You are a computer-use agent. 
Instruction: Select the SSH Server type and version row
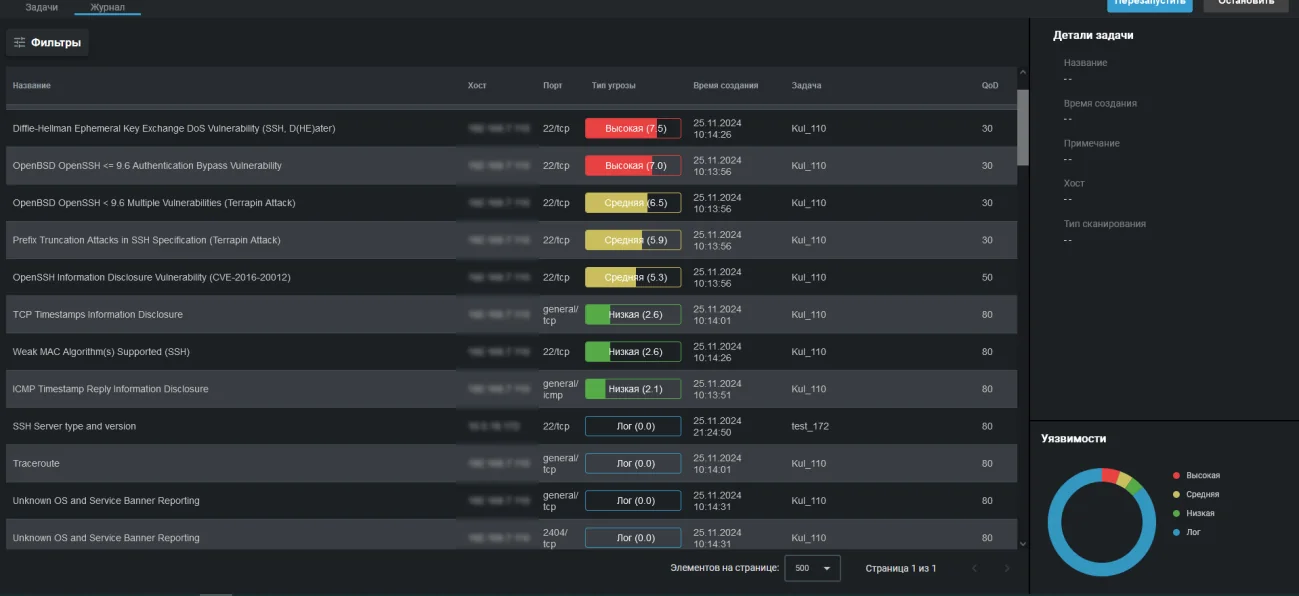(x=511, y=426)
